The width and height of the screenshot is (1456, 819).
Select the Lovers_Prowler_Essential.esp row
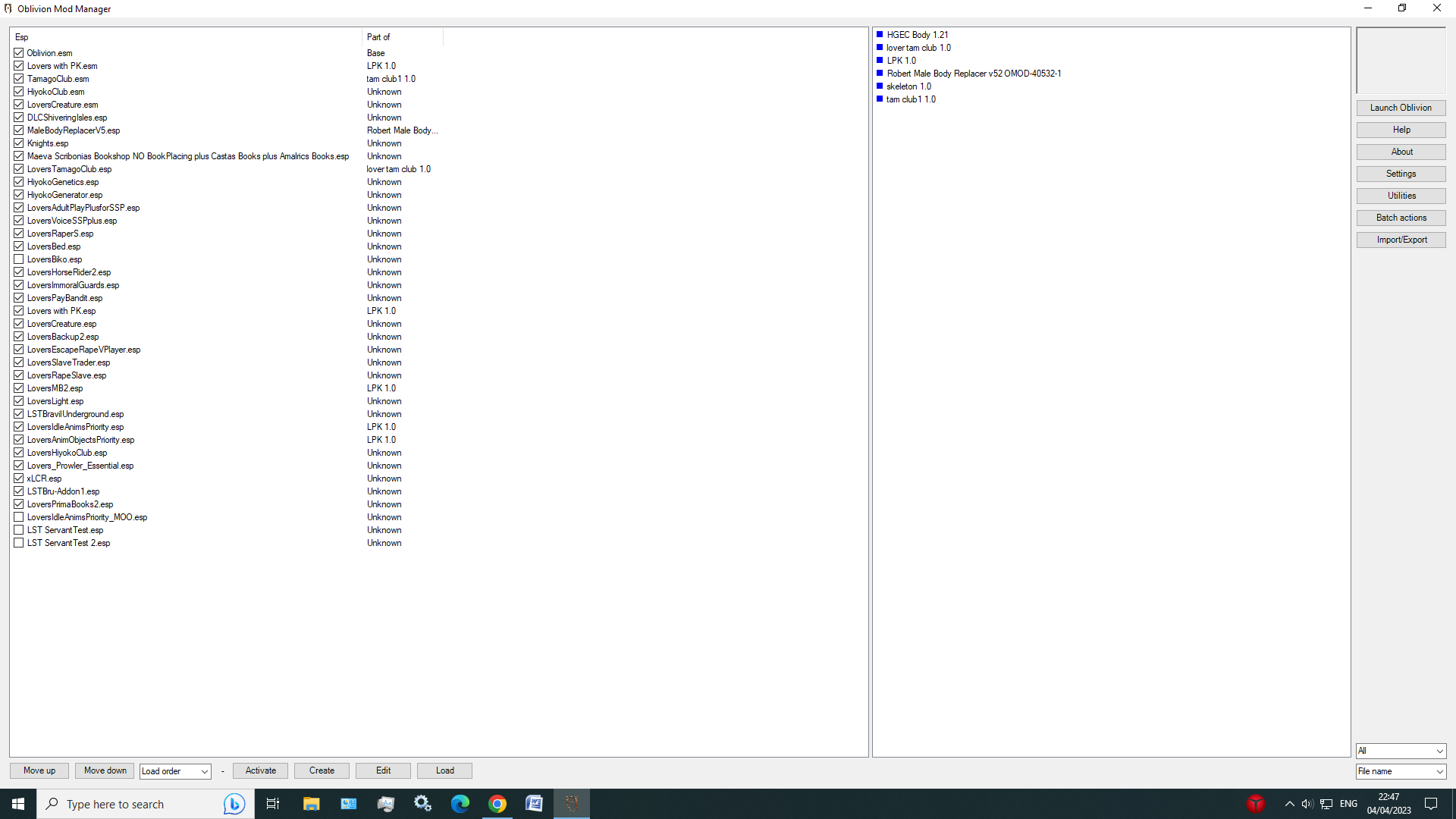coord(80,466)
